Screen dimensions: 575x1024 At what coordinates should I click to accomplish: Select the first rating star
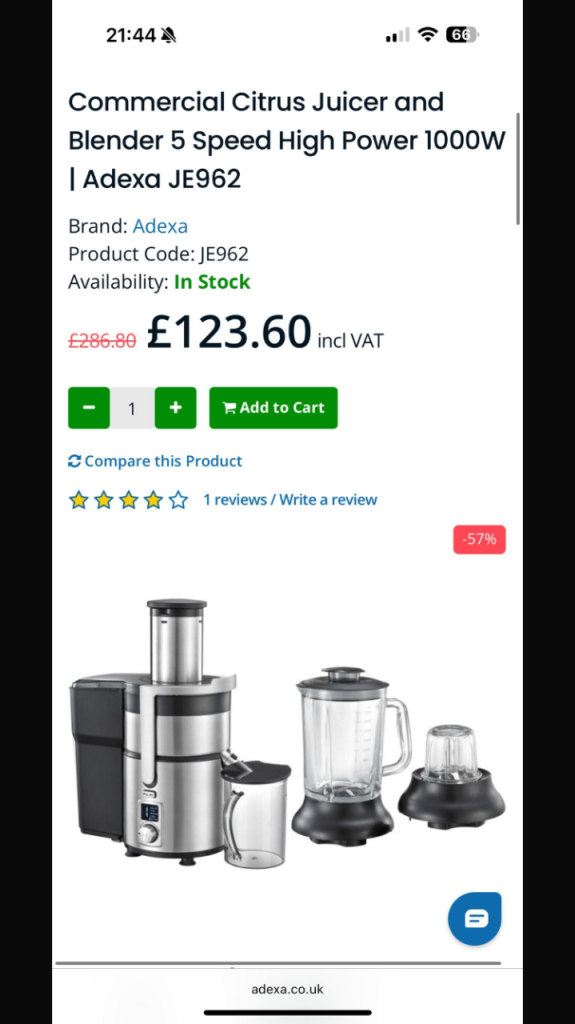78,500
